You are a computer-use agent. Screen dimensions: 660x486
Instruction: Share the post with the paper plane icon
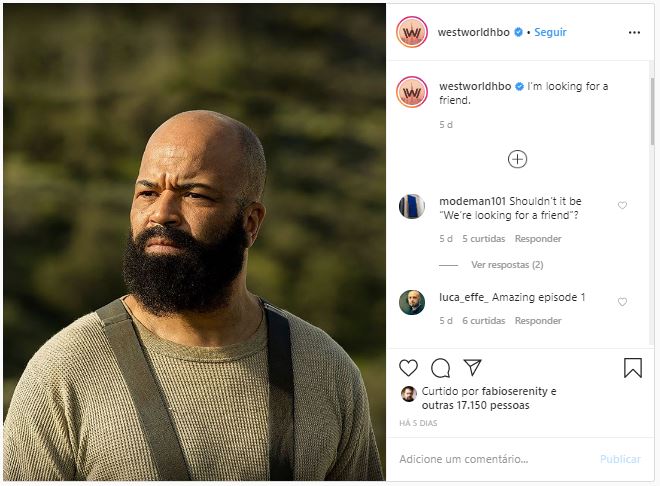coord(473,367)
